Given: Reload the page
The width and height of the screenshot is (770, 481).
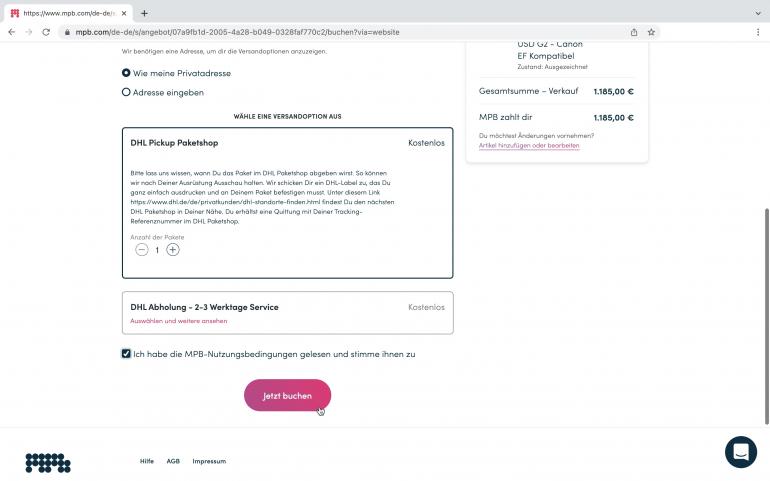Looking at the screenshot, I should tap(46, 32).
